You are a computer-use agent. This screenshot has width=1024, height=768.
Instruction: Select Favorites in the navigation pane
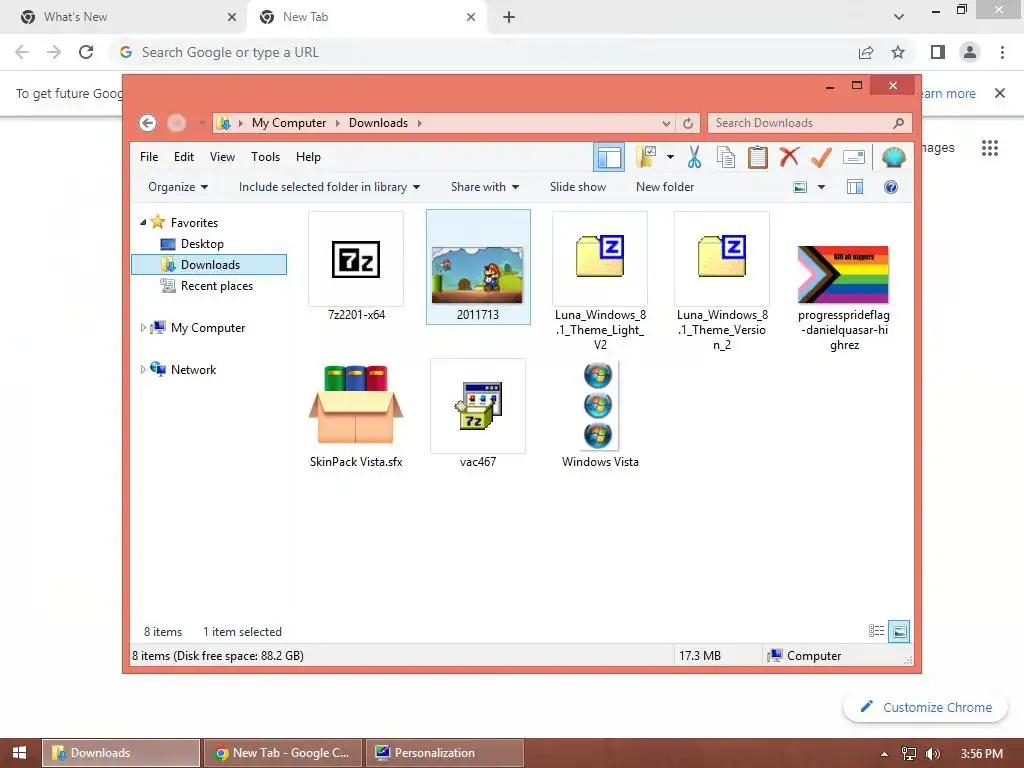click(x=194, y=223)
